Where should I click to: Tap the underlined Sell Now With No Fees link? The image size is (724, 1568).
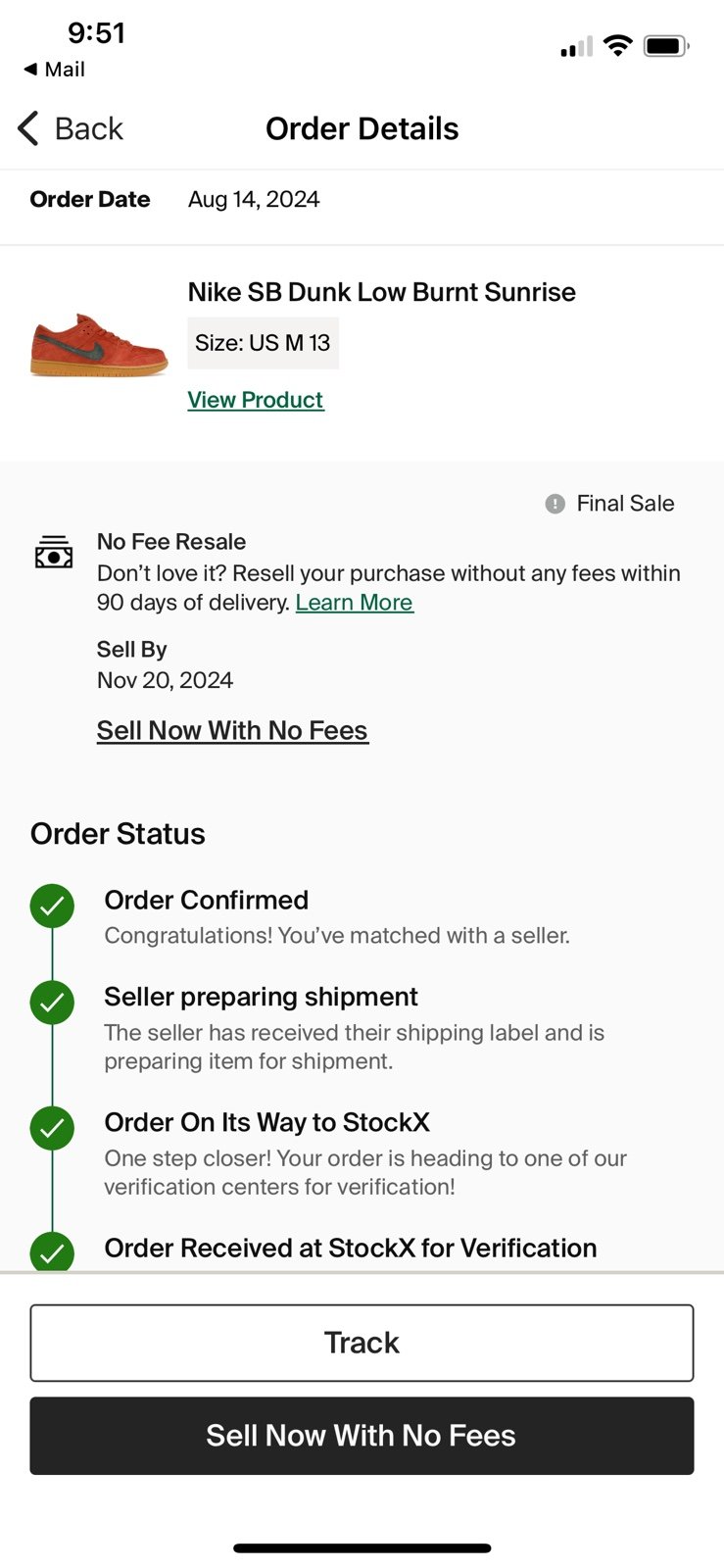click(232, 731)
